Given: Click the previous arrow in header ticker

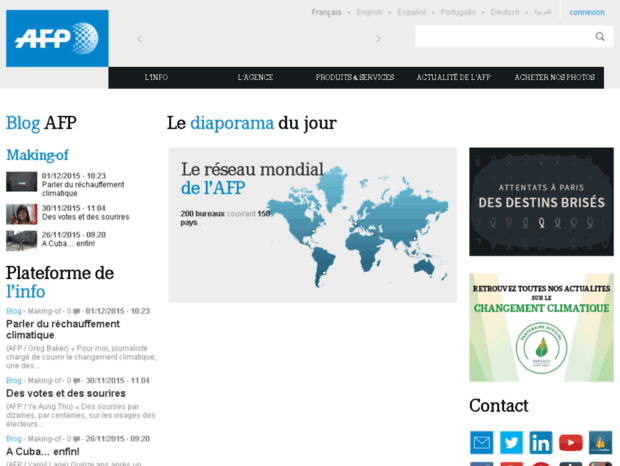Looking at the screenshot, I should [x=139, y=39].
